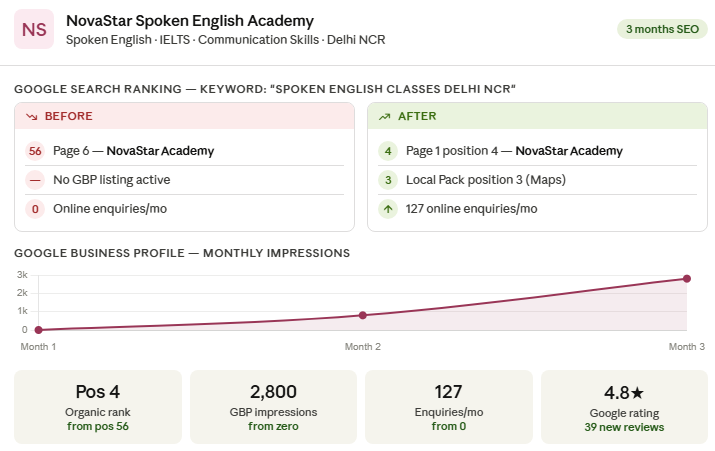Click the green 4 position badge
The width and height of the screenshot is (715, 451).
(388, 151)
